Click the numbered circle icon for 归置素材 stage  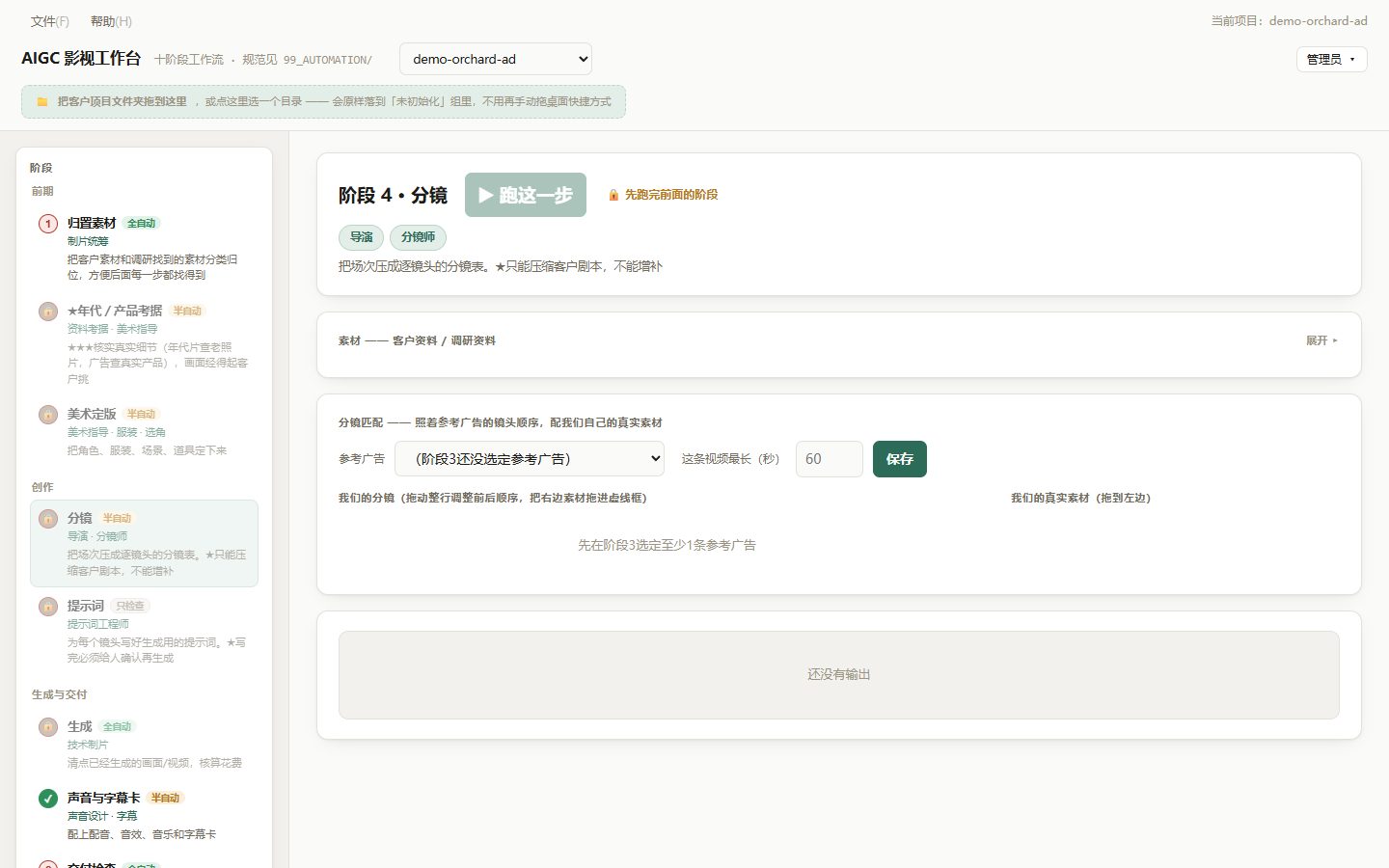[x=48, y=224]
